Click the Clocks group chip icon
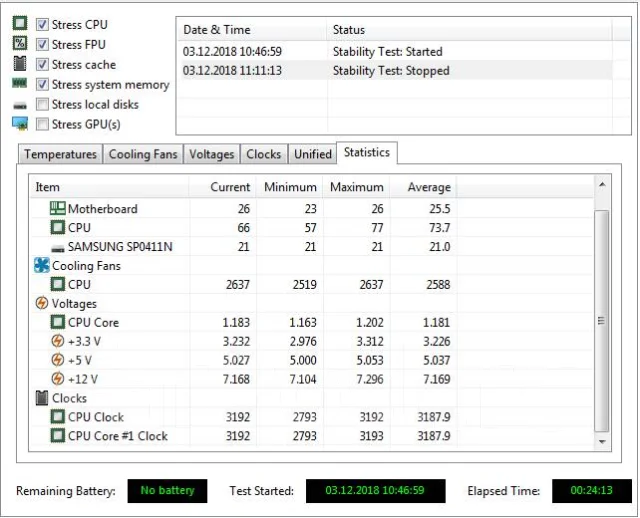 tap(42, 398)
